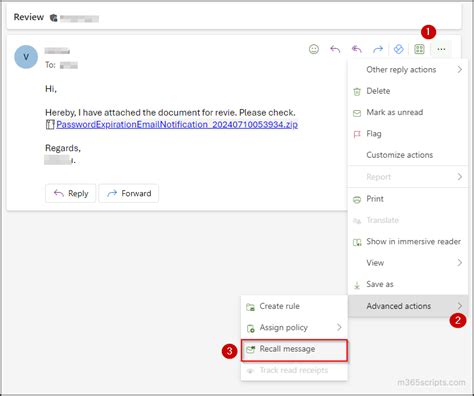The height and width of the screenshot is (396, 474).
Task: Open the More actions ellipsis button
Action: coord(441,49)
